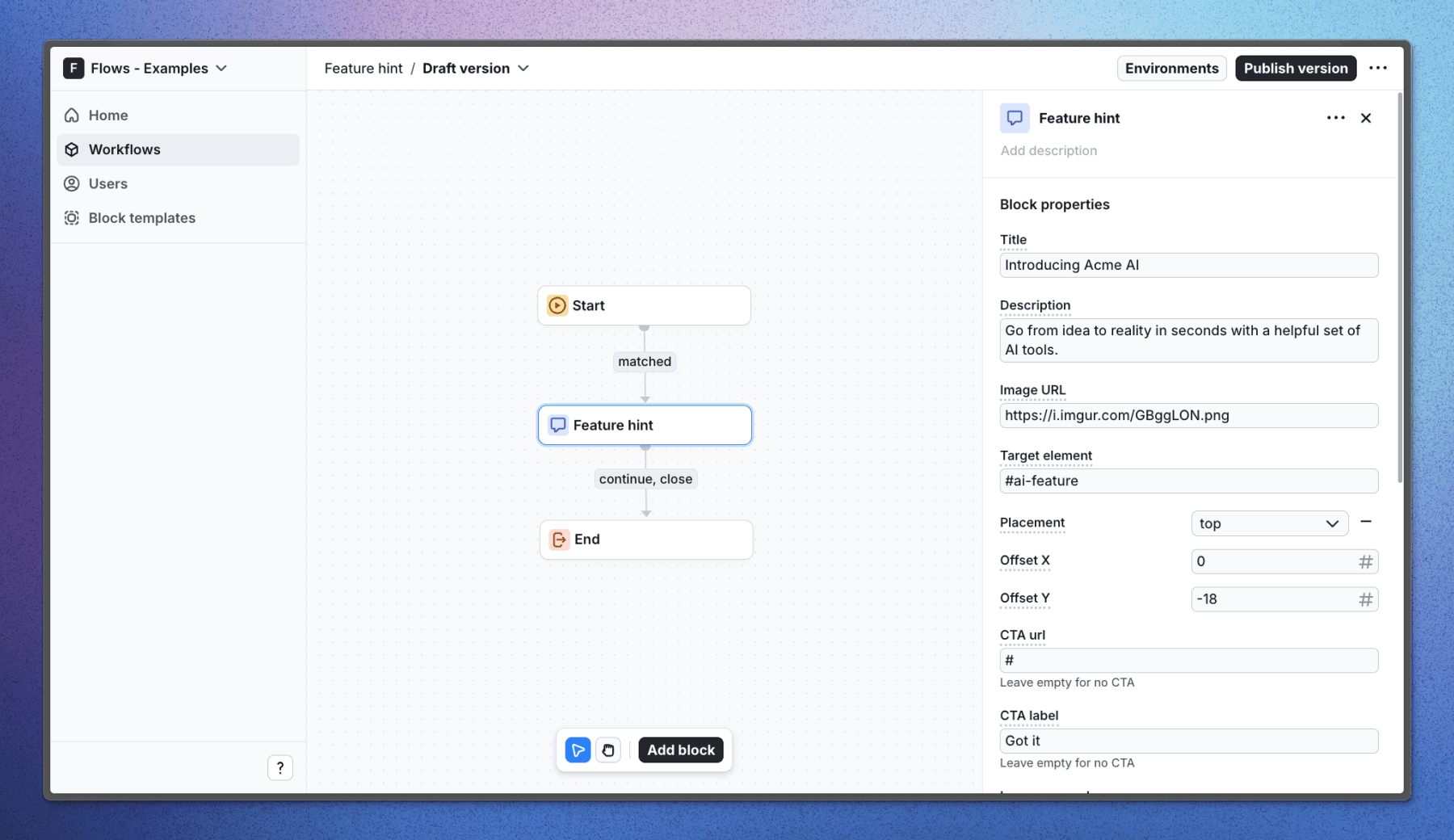Click the Publish version button
The height and width of the screenshot is (840, 1454).
click(1295, 68)
